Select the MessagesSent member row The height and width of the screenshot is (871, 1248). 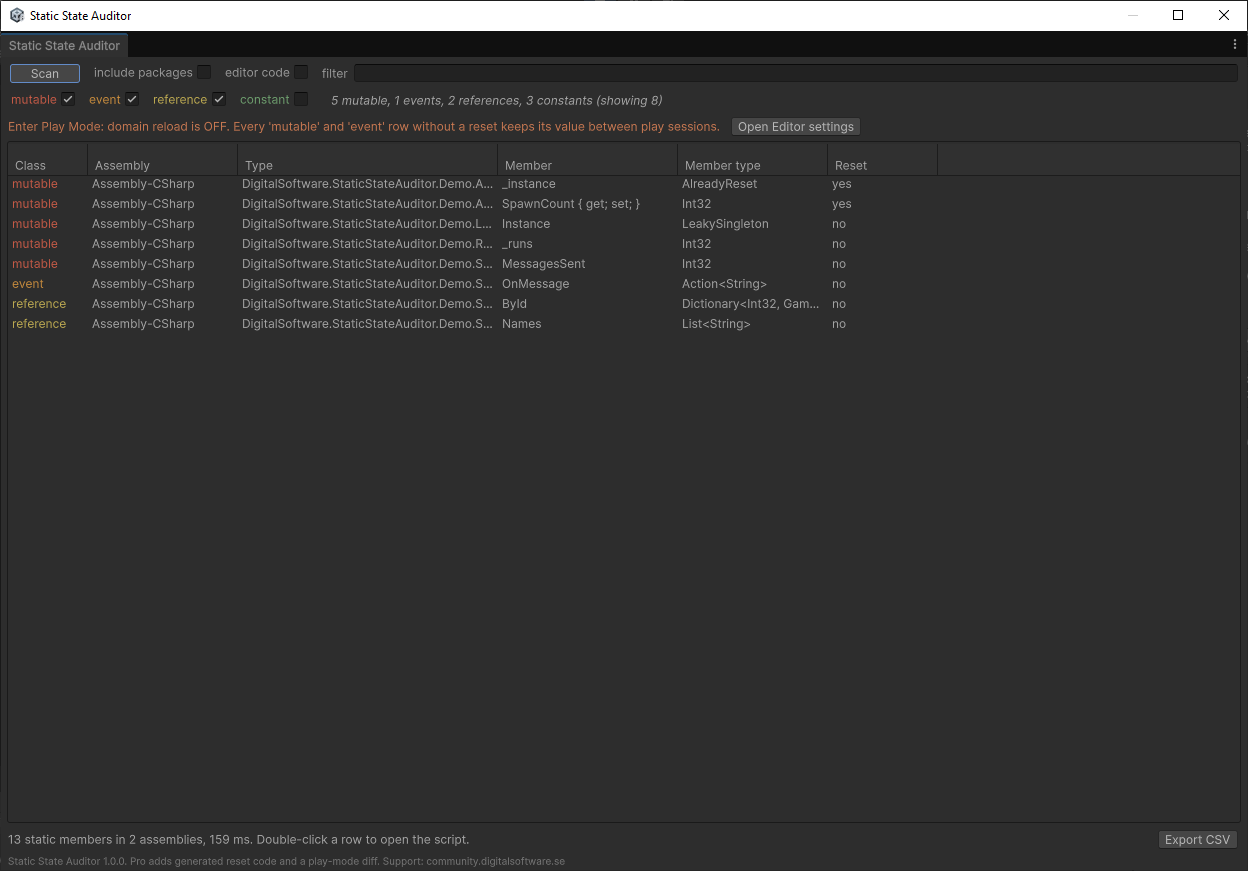click(x=624, y=264)
